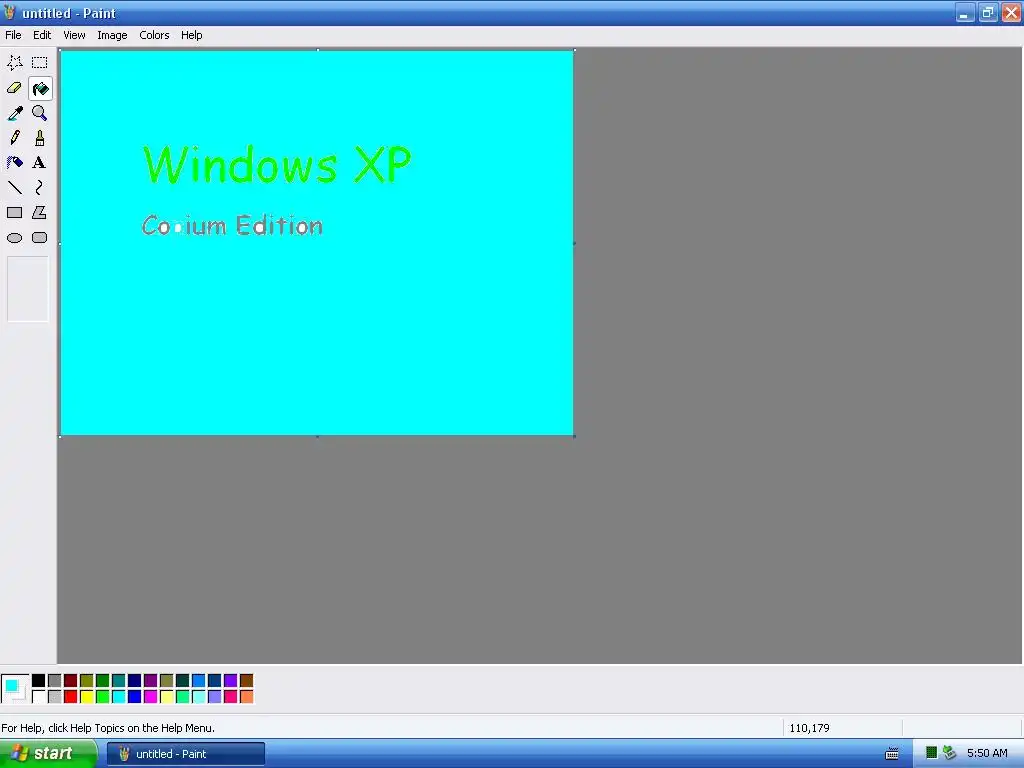Choose the Eraser tool
Image resolution: width=1024 pixels, height=768 pixels.
point(14,88)
